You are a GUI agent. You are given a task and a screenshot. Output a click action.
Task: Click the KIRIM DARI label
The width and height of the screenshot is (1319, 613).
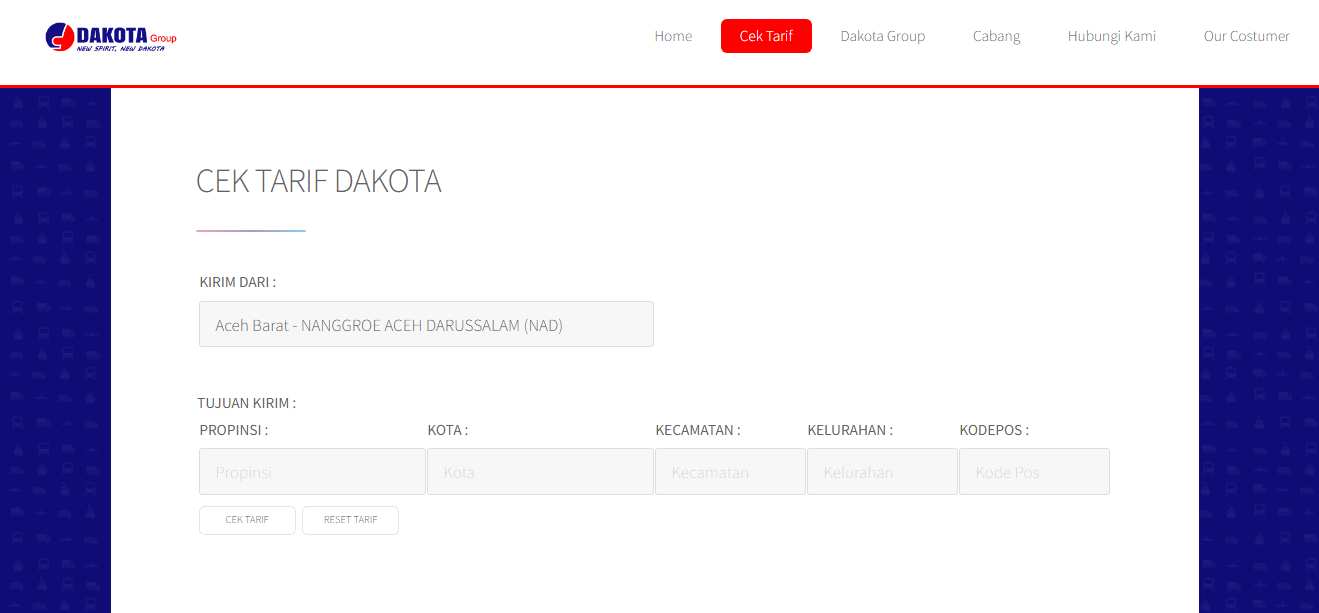[238, 282]
